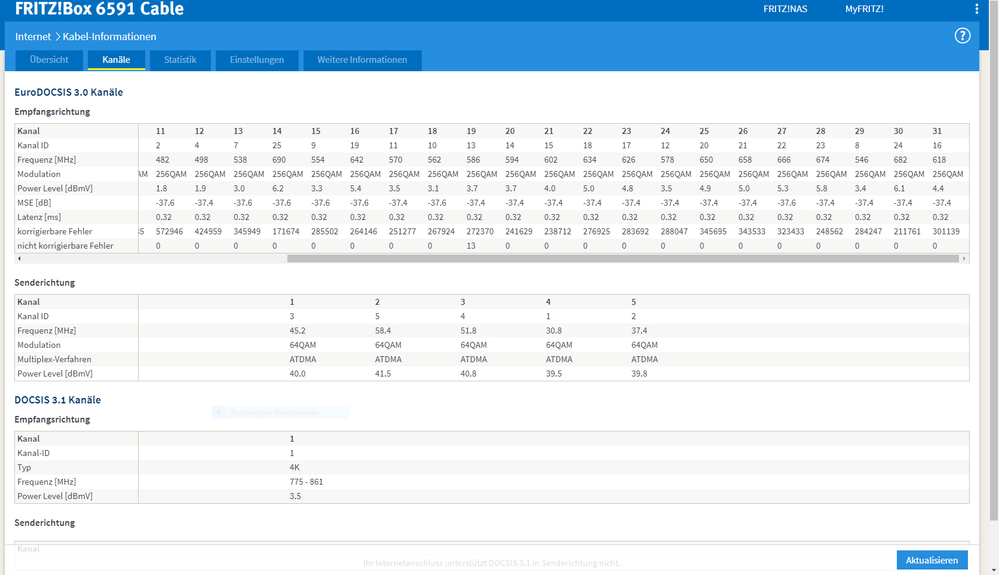Click upstream frequency 58.4 value
The width and height of the screenshot is (999, 575).
[x=383, y=330]
